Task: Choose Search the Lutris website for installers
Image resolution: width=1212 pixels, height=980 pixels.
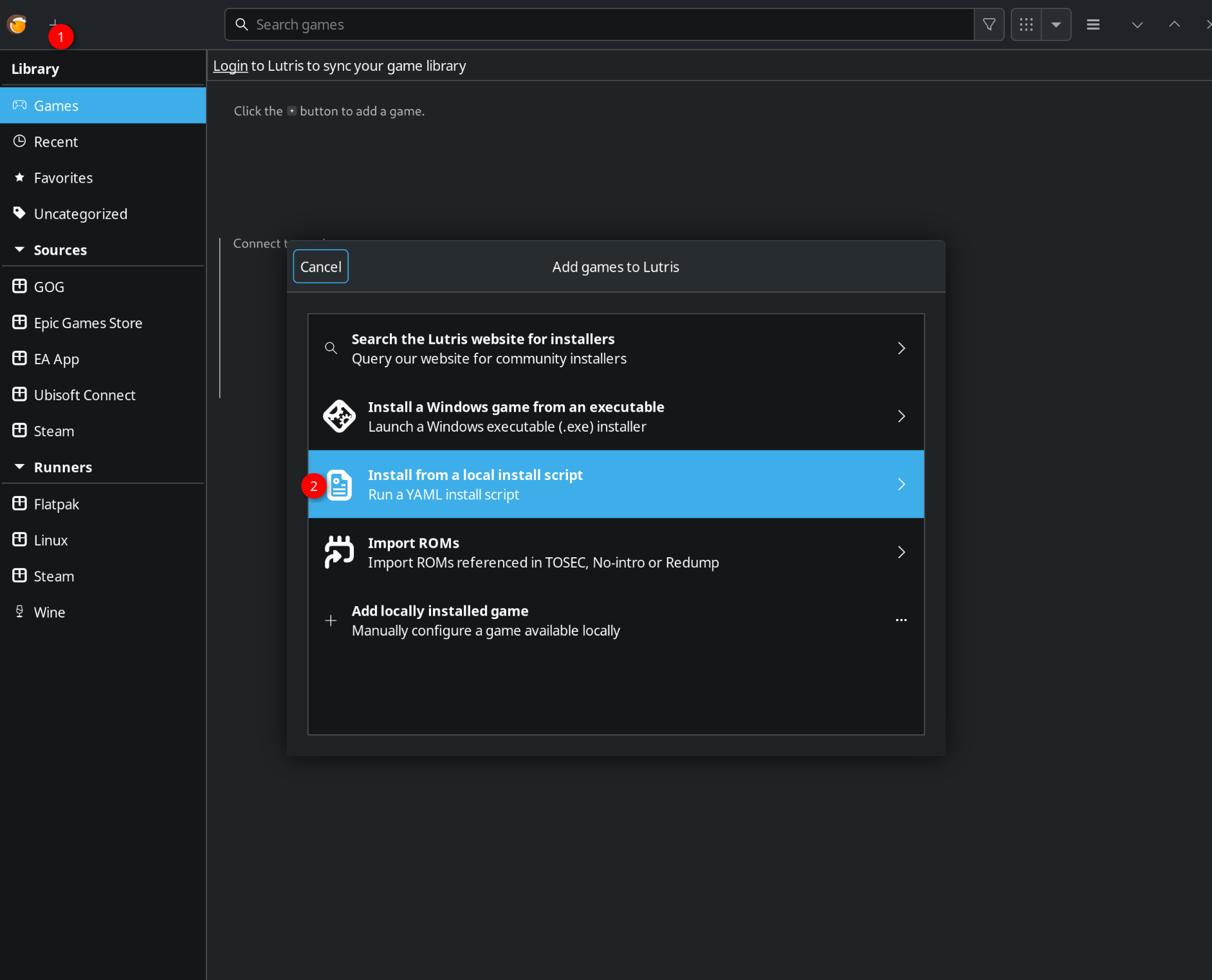Action: click(616, 348)
